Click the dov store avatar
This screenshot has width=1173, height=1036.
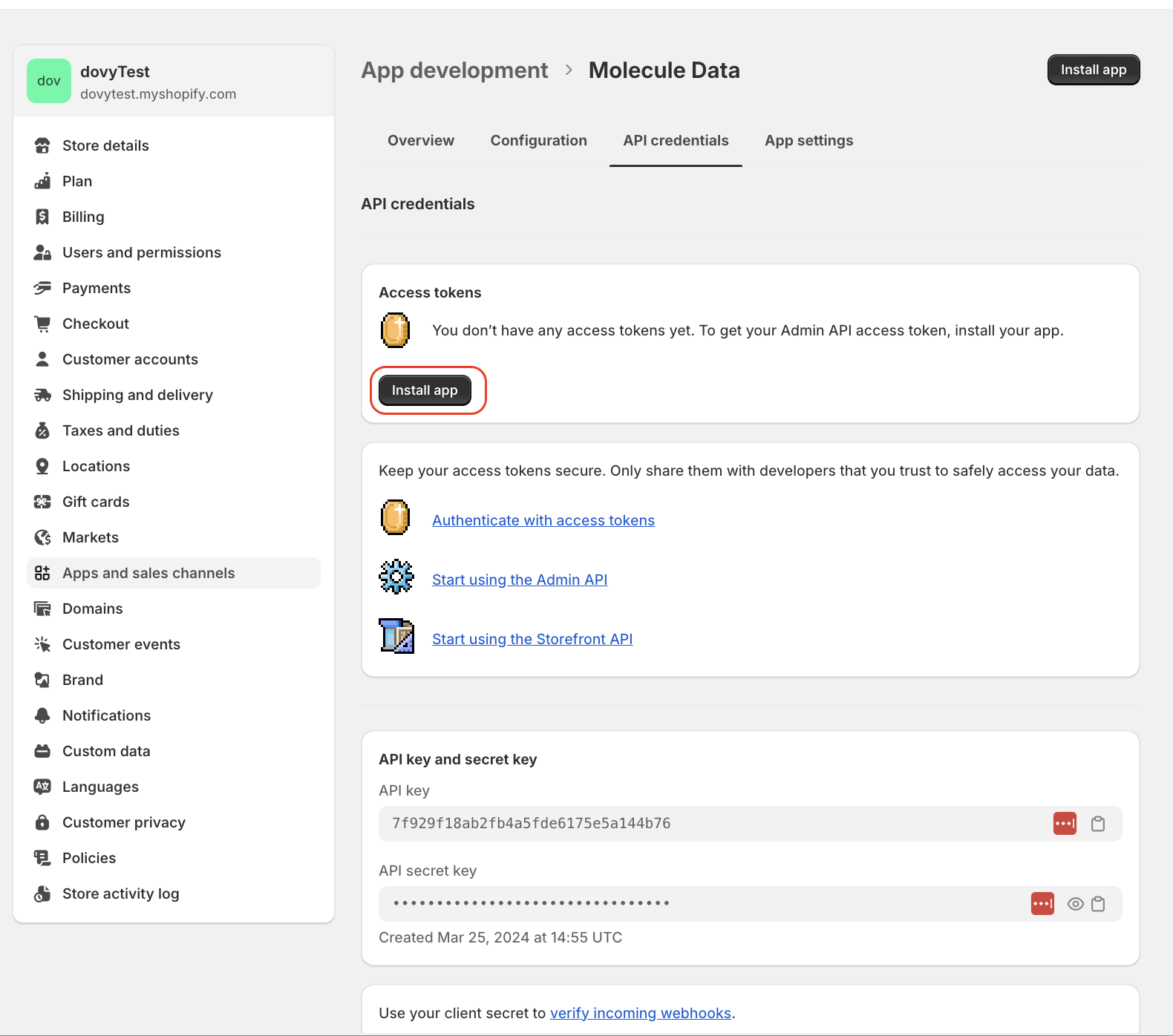pyautogui.click(x=49, y=81)
